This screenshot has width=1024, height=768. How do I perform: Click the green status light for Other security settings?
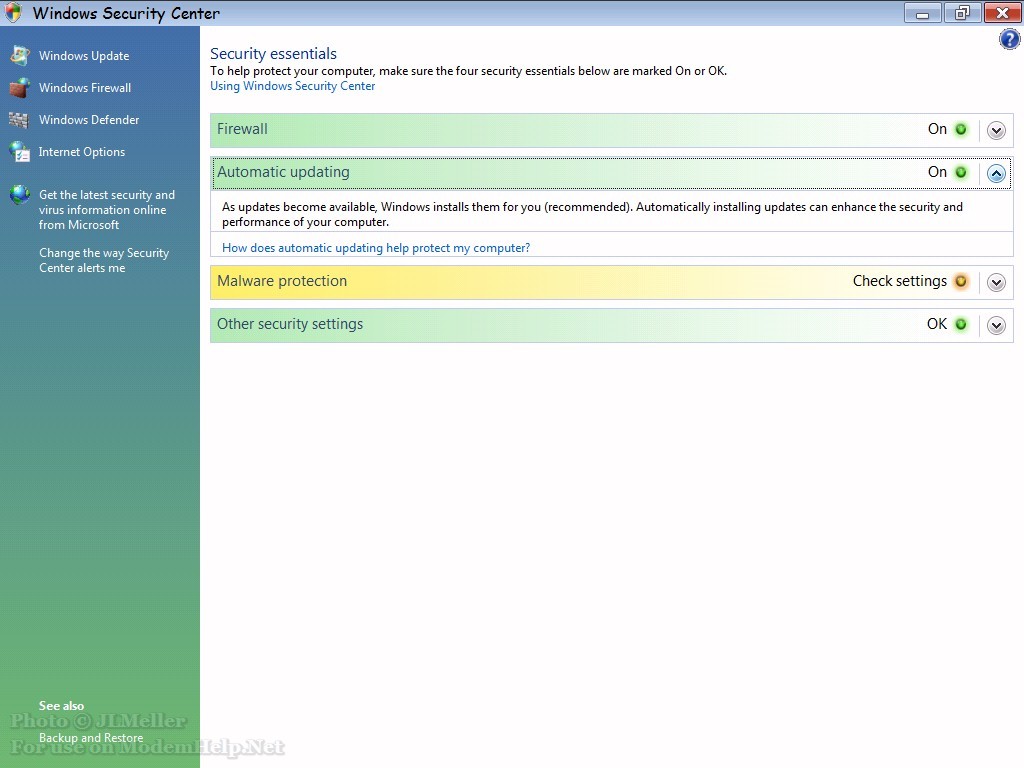(x=961, y=324)
